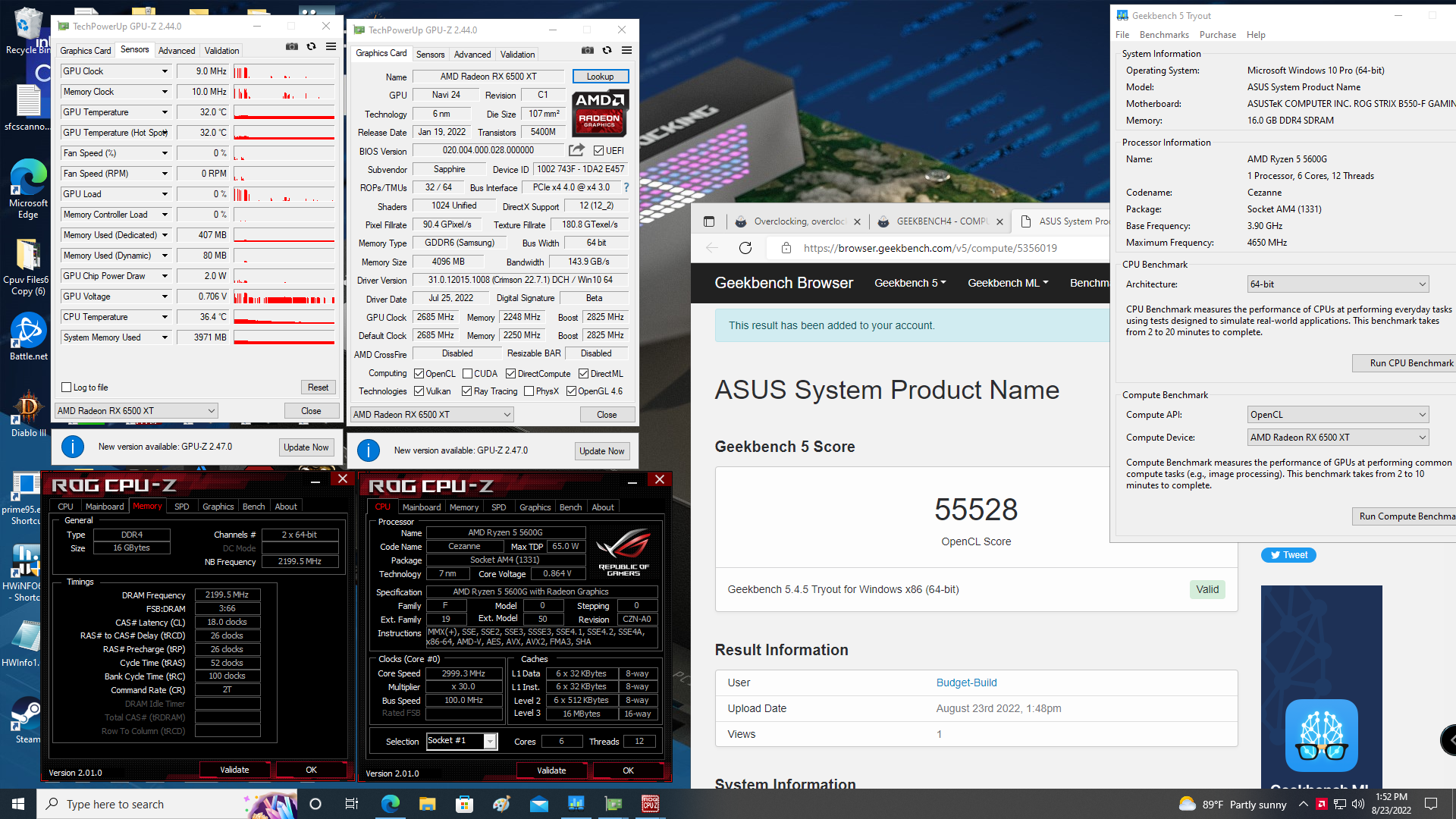This screenshot has width=1456, height=819.
Task: Close the Overclocking browser tab
Action: click(857, 222)
